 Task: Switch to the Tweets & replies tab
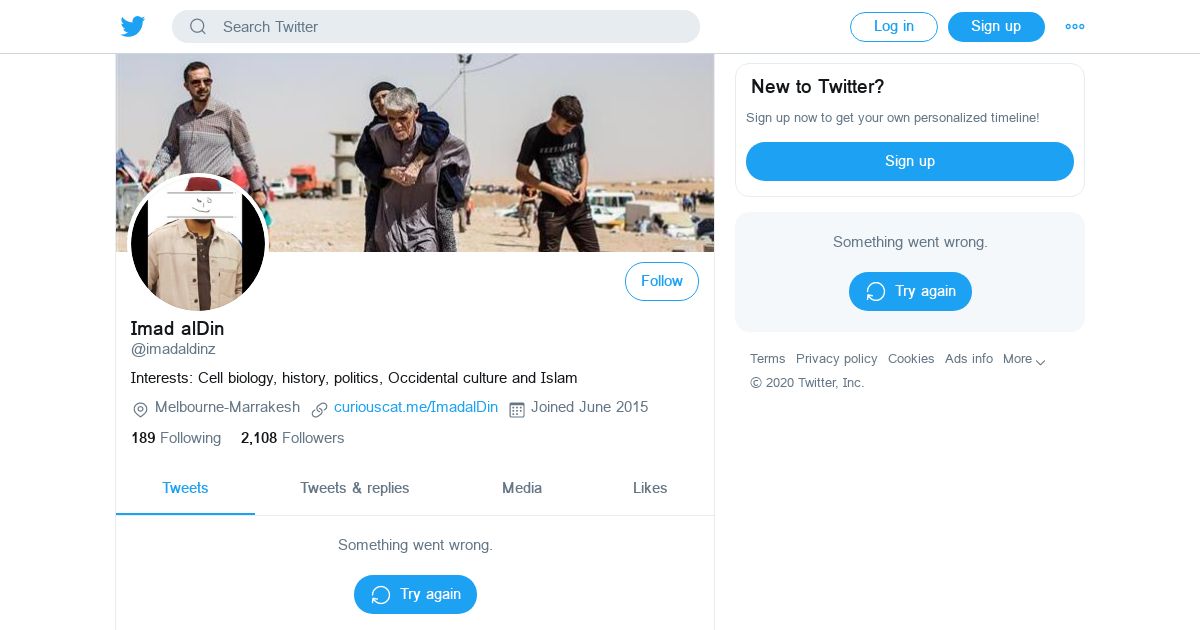[355, 488]
